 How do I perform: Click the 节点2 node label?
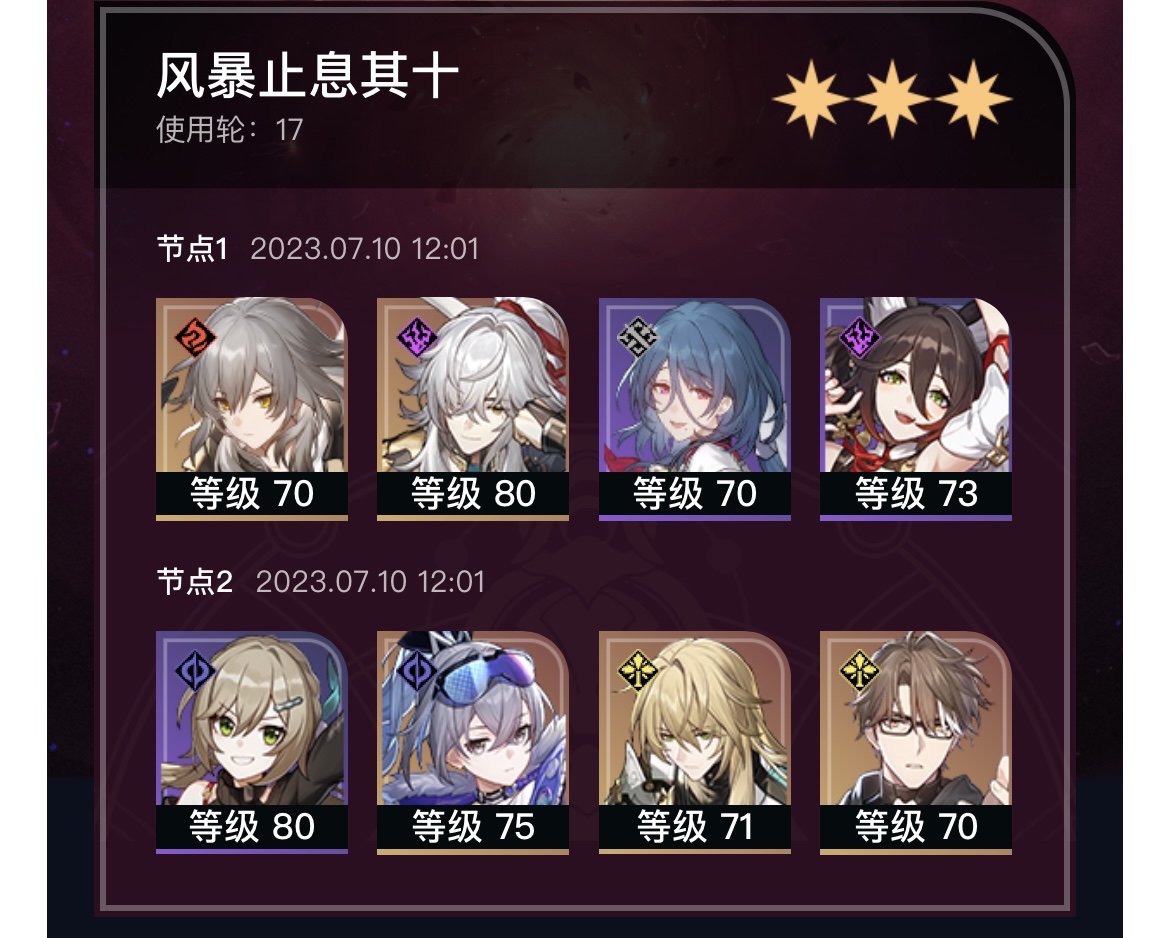(x=195, y=581)
